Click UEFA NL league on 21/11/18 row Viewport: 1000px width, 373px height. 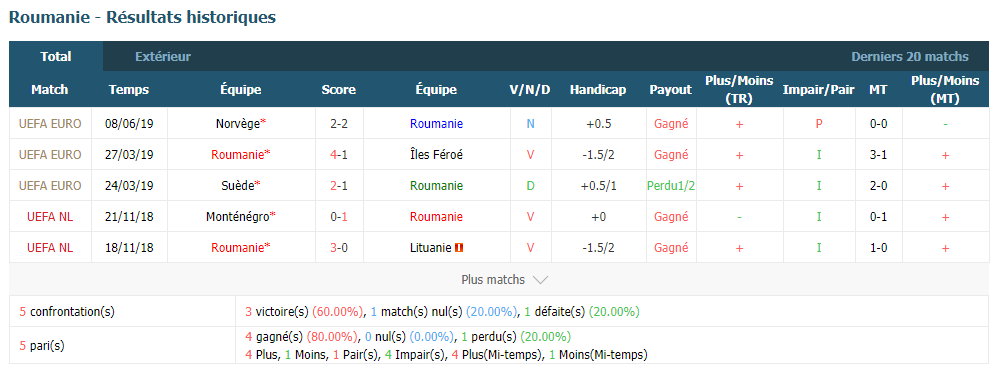click(50, 217)
